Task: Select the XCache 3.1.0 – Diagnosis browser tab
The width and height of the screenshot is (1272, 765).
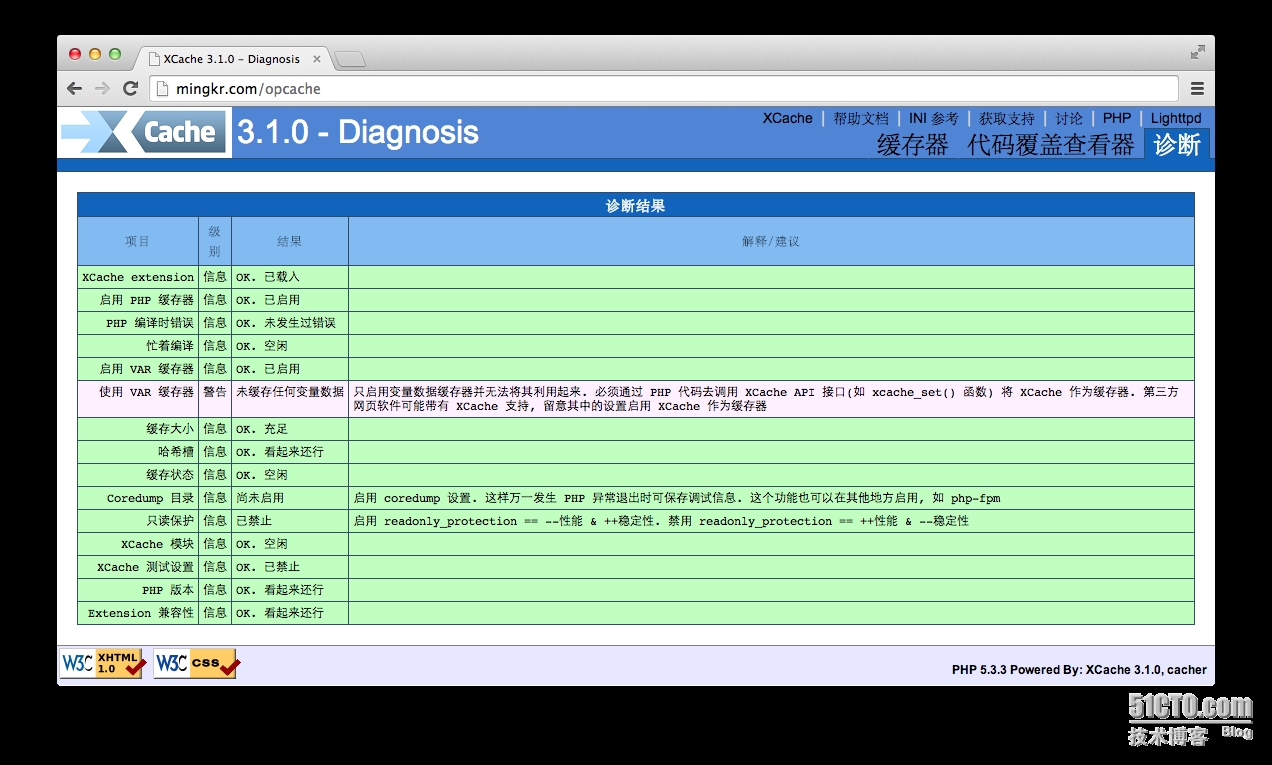Action: pos(234,59)
